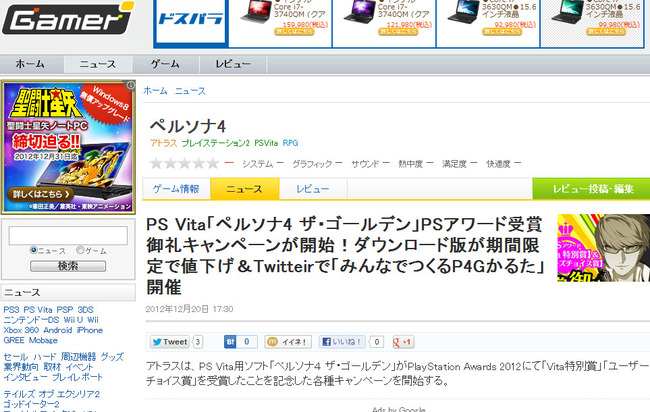The width and height of the screenshot is (650, 412).
Task: Open the RPG tag link
Action: pos(290,143)
